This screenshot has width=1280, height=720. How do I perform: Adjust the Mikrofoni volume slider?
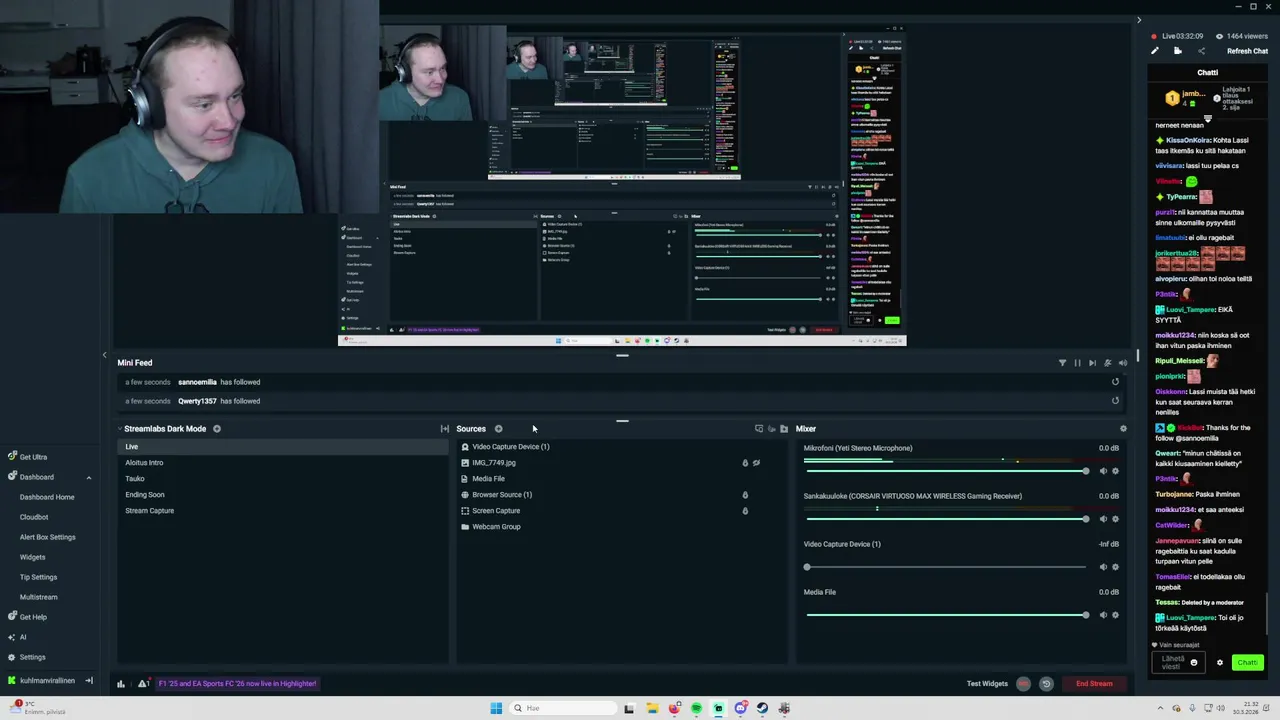[946, 471]
